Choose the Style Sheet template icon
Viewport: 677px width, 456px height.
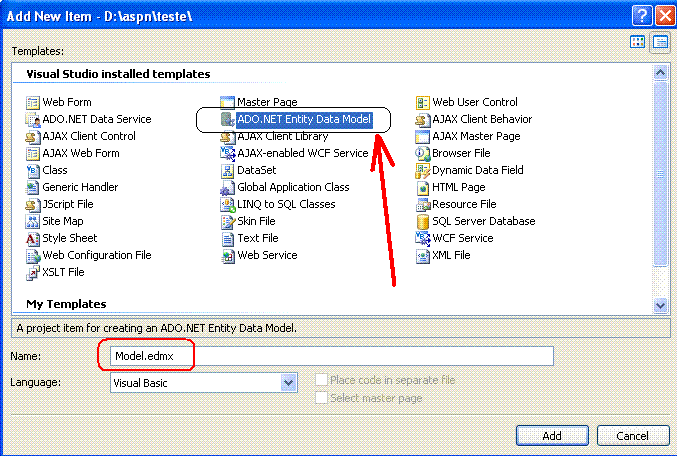[33, 239]
